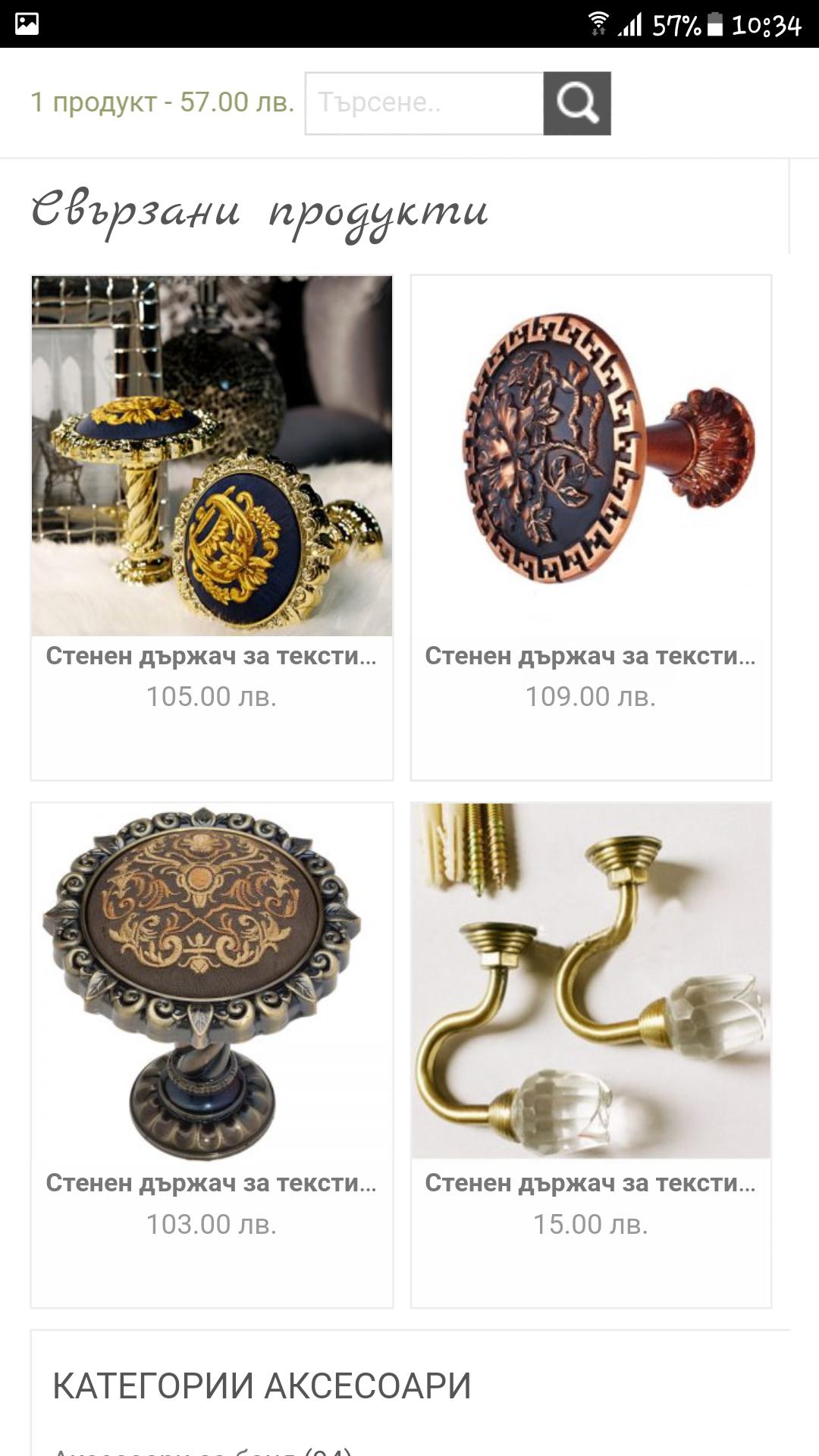The image size is (819, 1456).
Task: Click the КАТЕГОРИИ АКСЕСОАРИ heading
Action: click(262, 1385)
